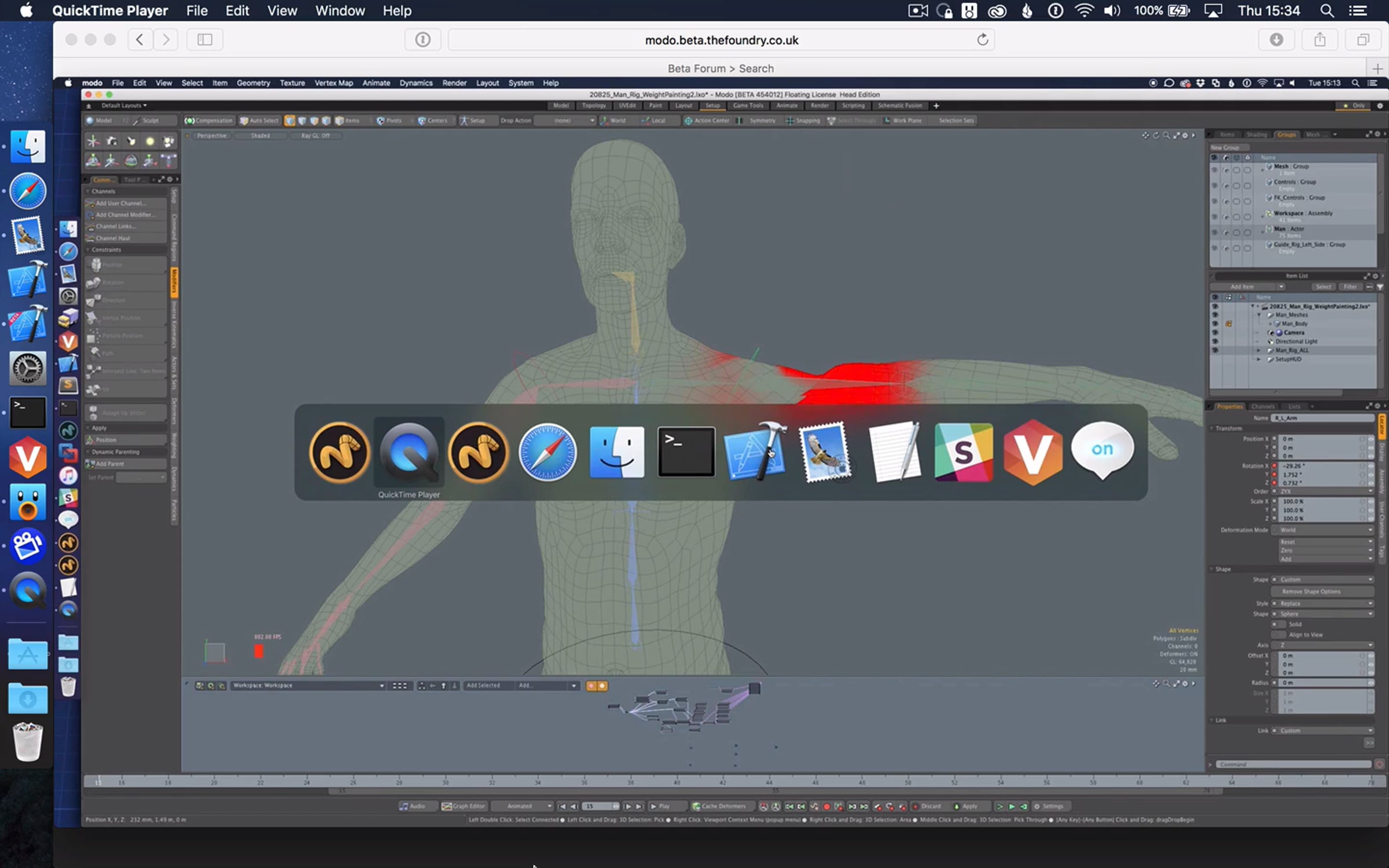Open the Add Item dropdown
1389x868 pixels.
pos(1247,287)
